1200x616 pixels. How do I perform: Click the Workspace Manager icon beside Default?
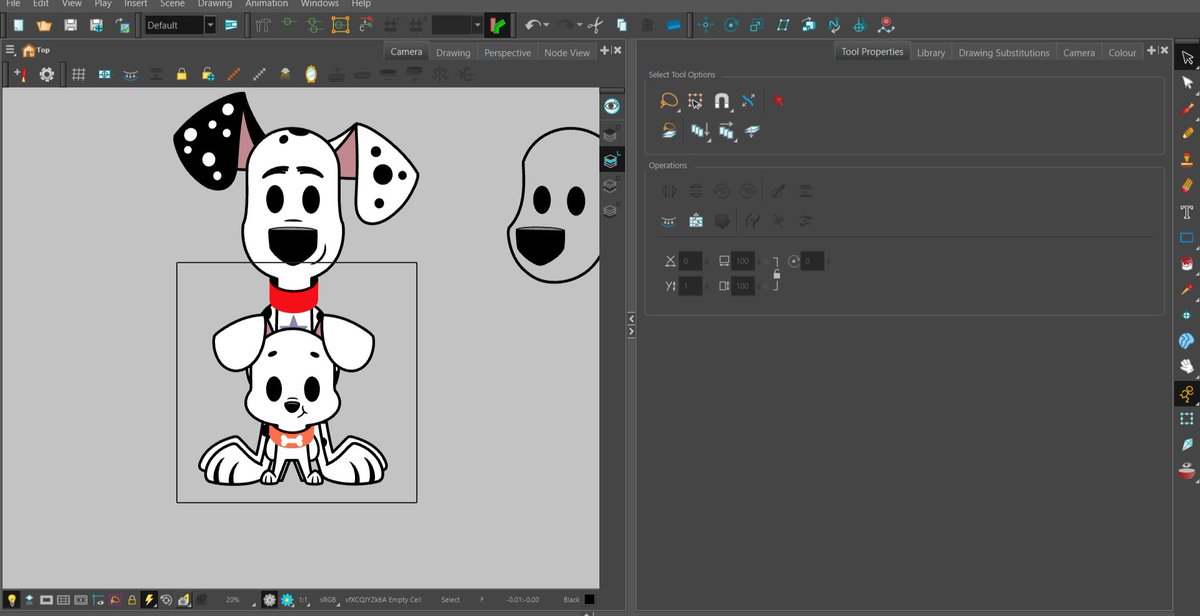[x=231, y=25]
